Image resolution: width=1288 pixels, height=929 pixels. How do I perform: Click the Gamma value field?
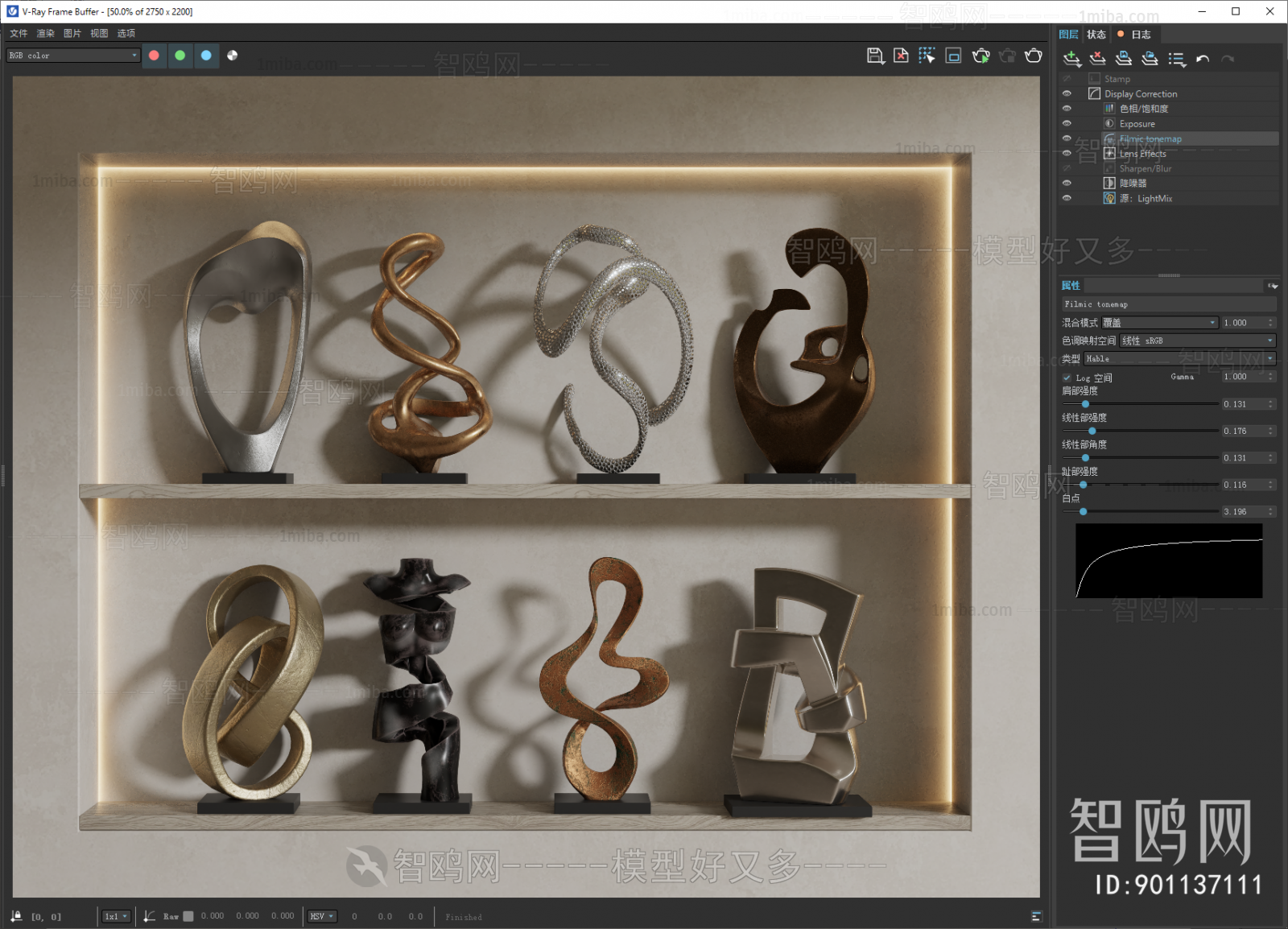(x=1249, y=377)
